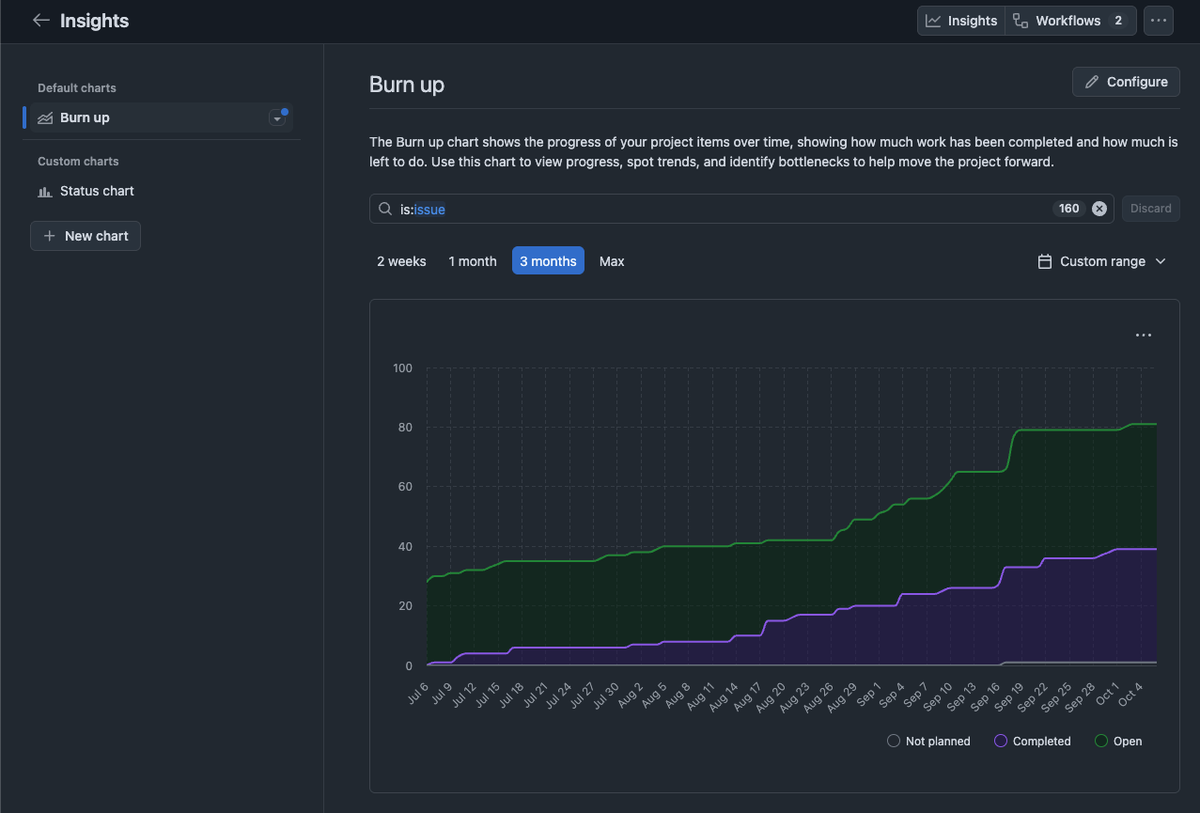Toggle the Not planned legend series
The width and height of the screenshot is (1200, 813).
[929, 741]
